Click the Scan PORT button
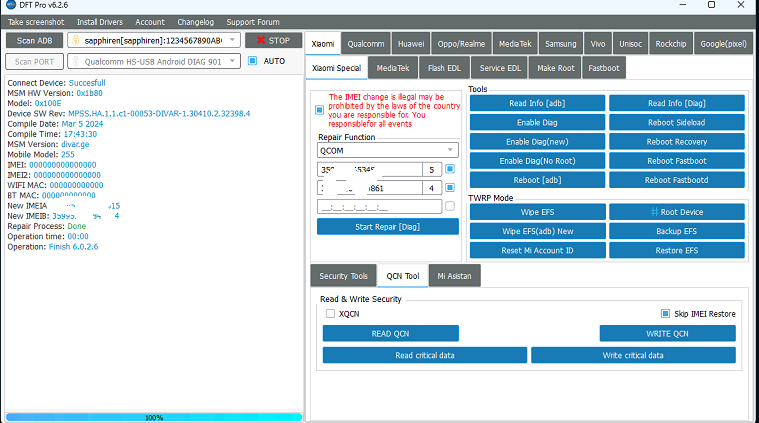 34,61
